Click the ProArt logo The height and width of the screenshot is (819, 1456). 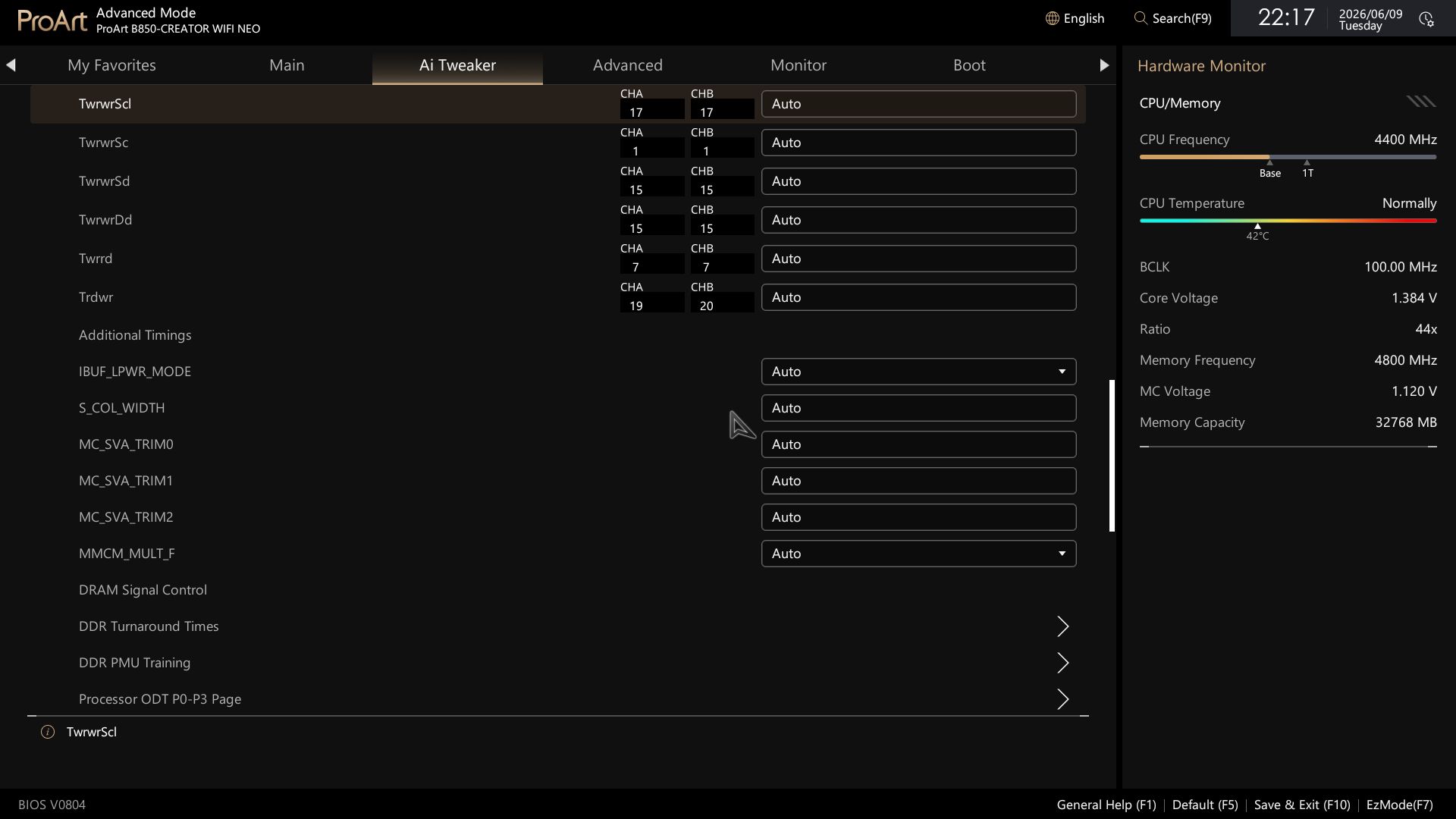click(x=52, y=20)
